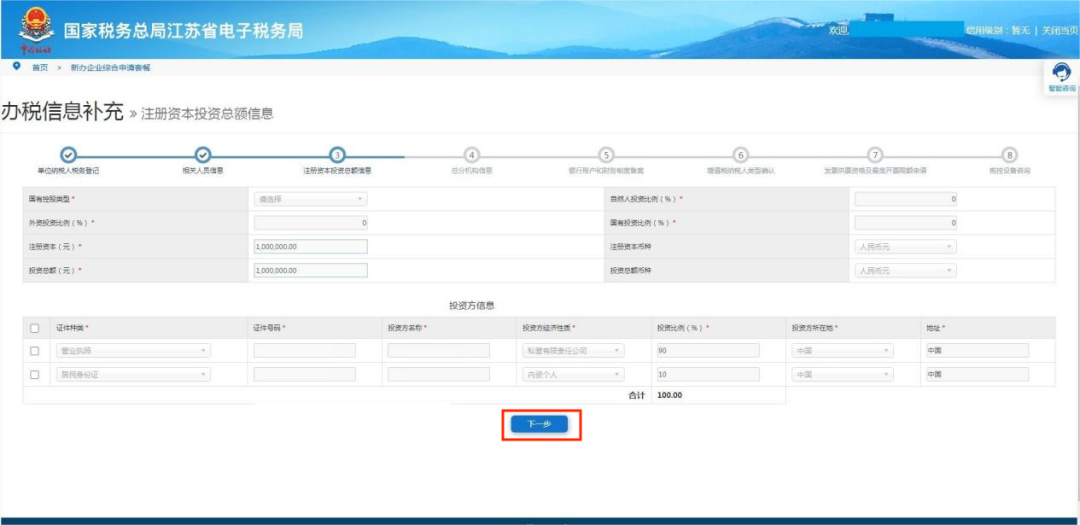Image resolution: width=1080 pixels, height=525 pixels.
Task: Click the national tax emblem logo
Action: click(x=36, y=30)
